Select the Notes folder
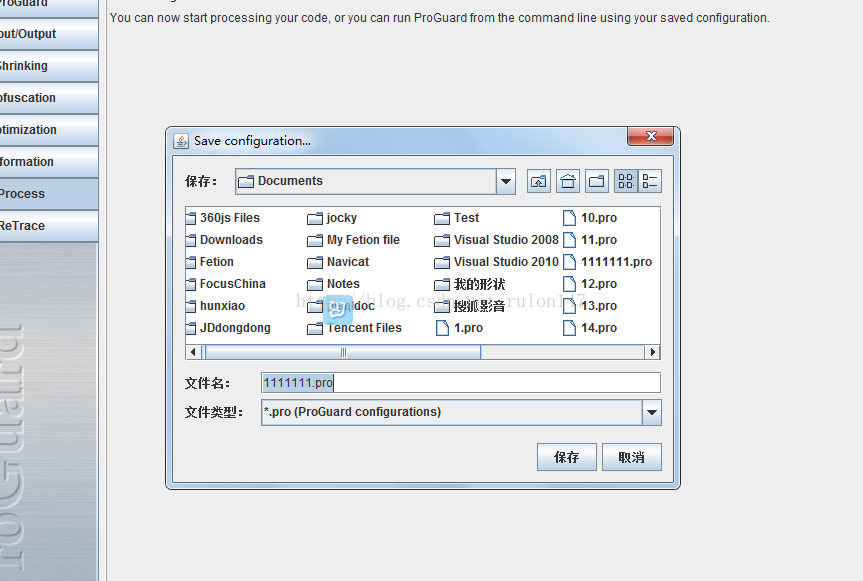This screenshot has width=863, height=581. [334, 284]
